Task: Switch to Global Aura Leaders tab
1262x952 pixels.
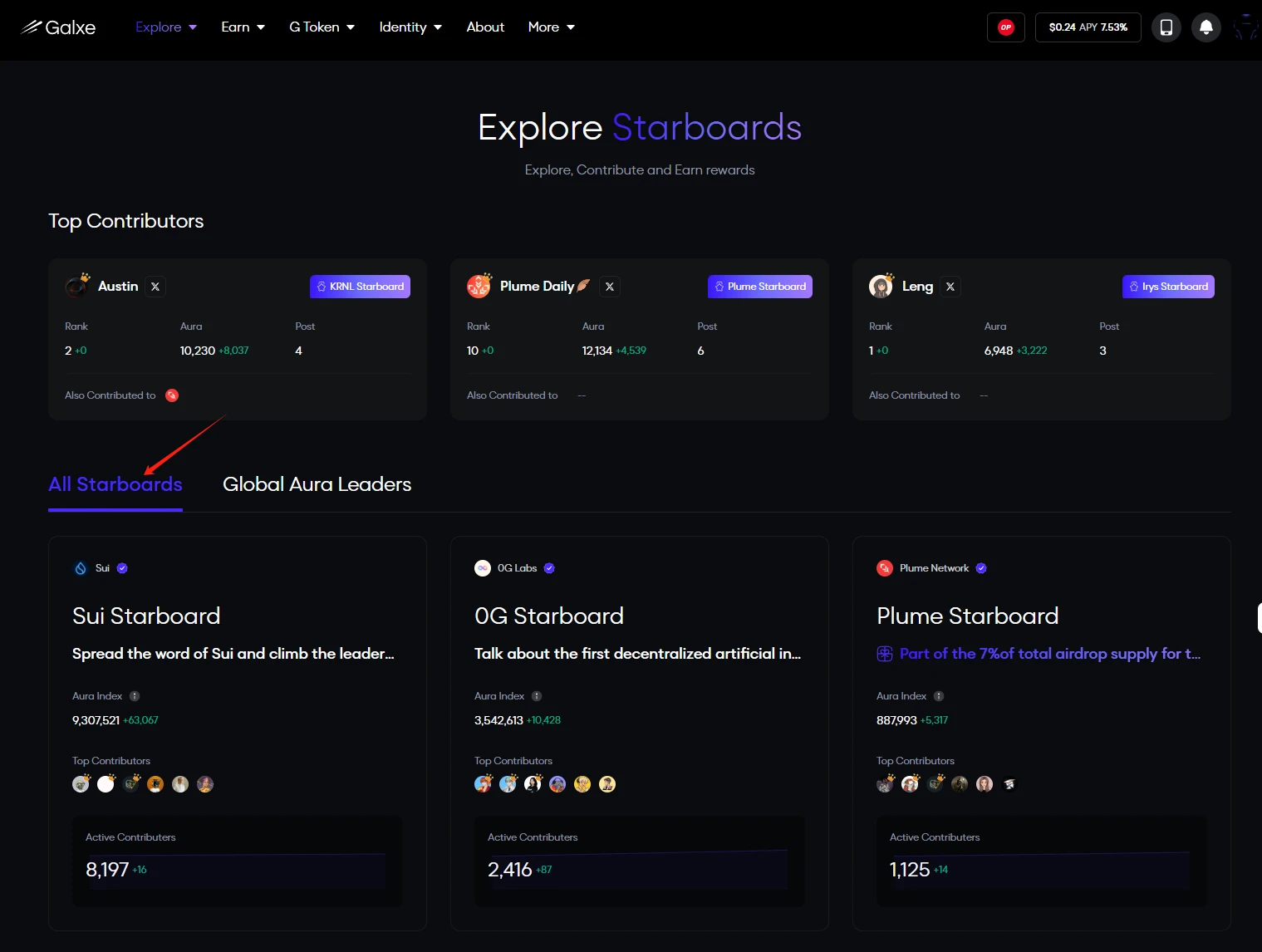Action: click(x=317, y=484)
